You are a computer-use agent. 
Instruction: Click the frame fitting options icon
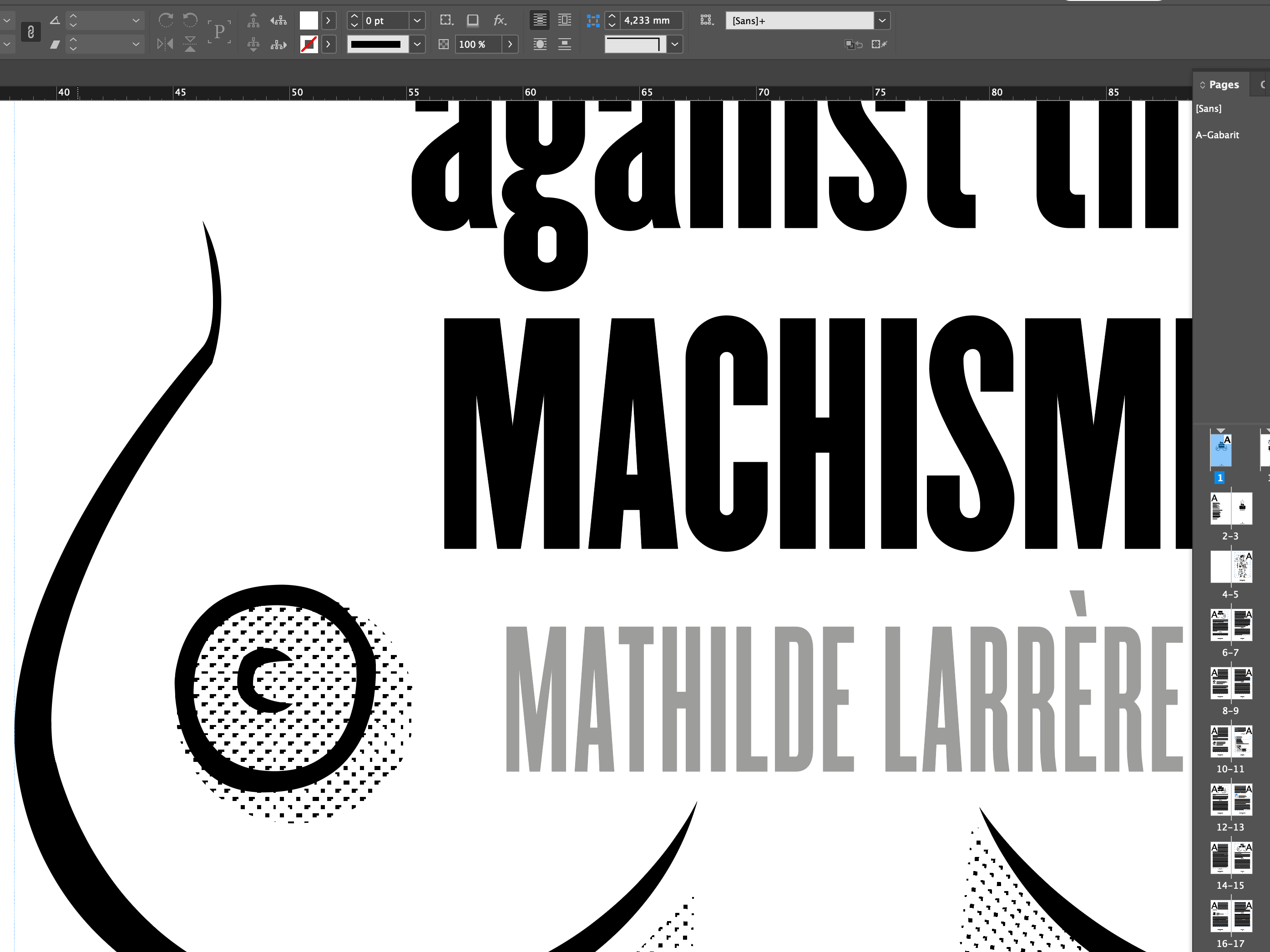pyautogui.click(x=707, y=20)
